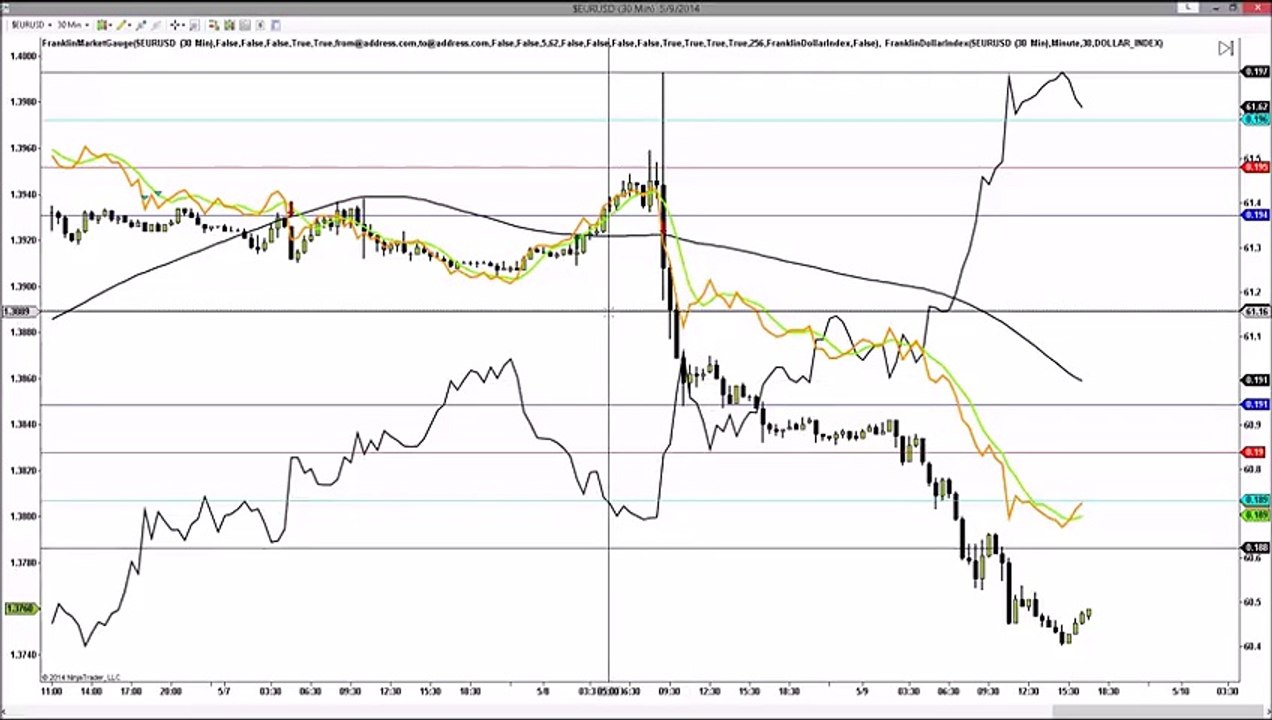Click the 5/10 date label on time axis

coord(1181,691)
